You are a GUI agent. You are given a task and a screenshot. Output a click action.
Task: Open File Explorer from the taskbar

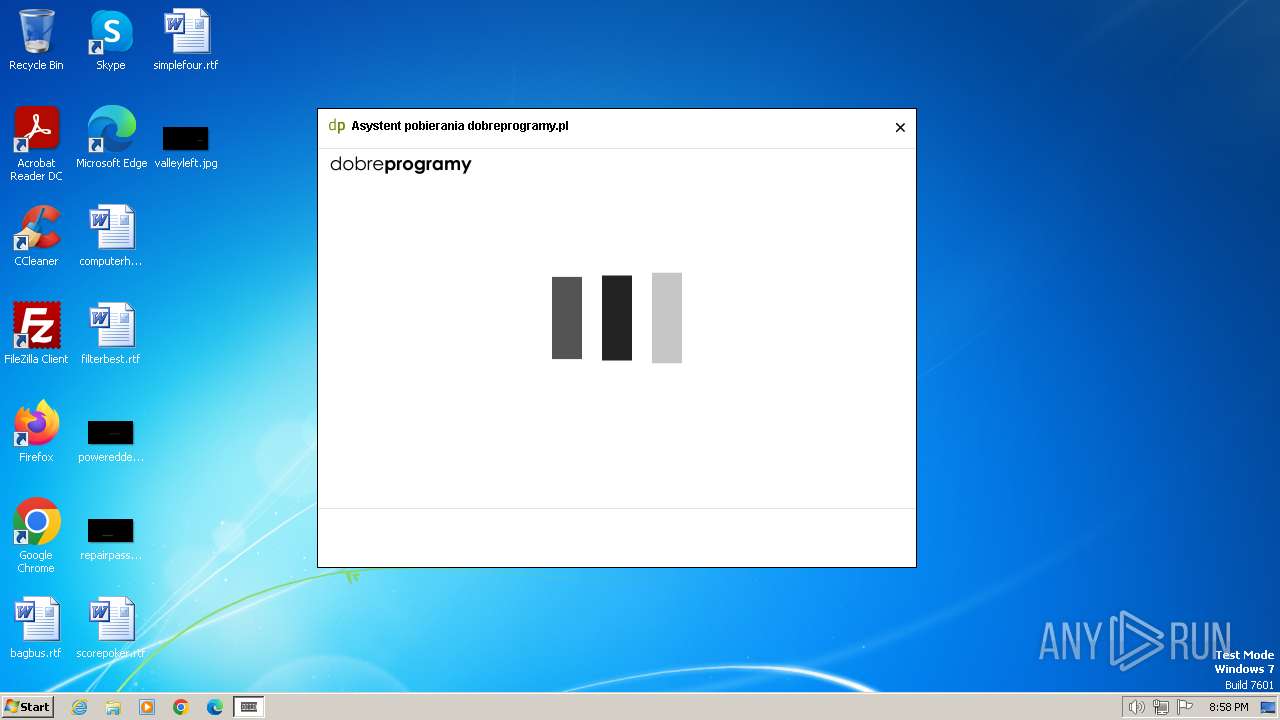[x=113, y=707]
